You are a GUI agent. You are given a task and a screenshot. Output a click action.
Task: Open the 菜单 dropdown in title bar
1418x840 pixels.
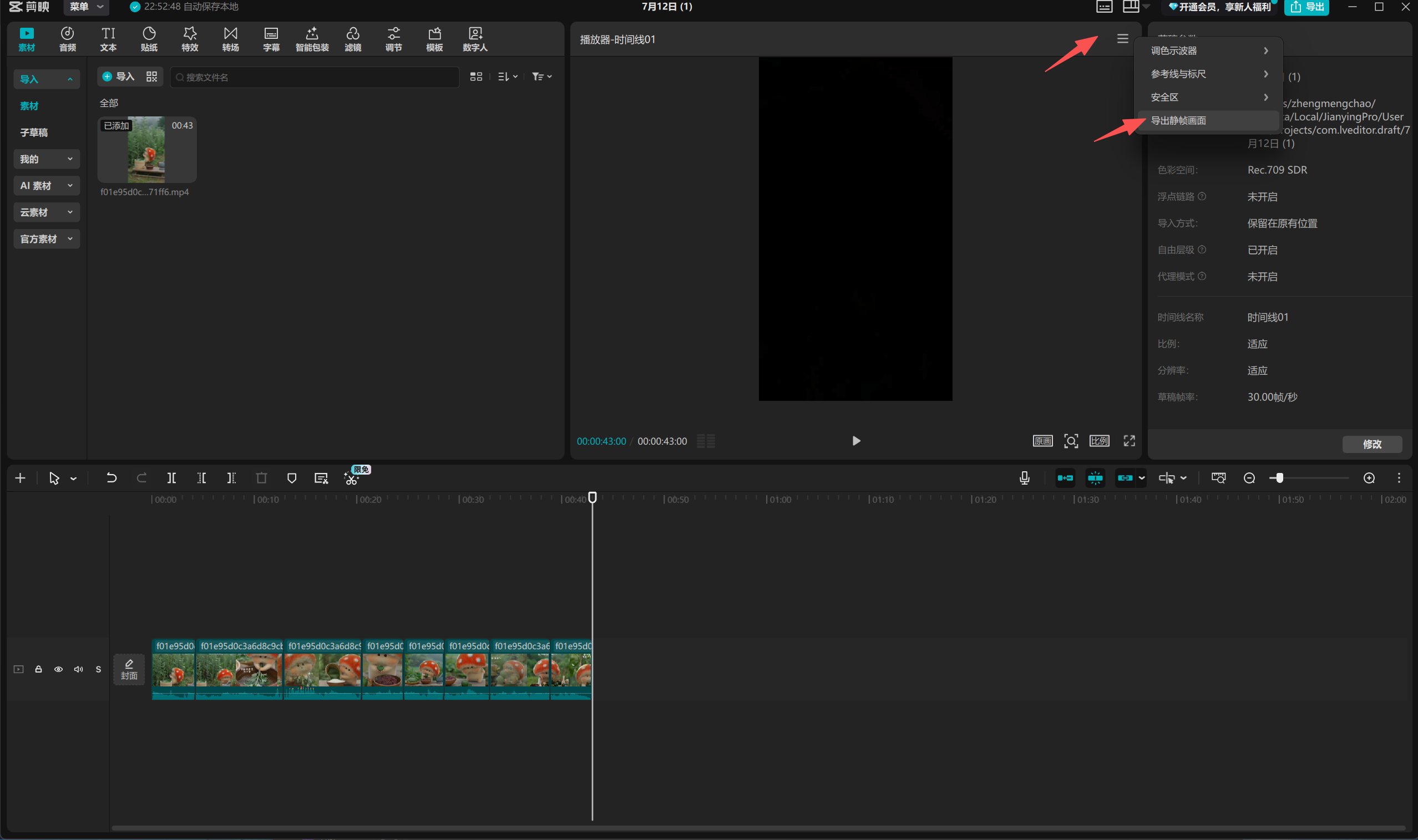[x=85, y=7]
